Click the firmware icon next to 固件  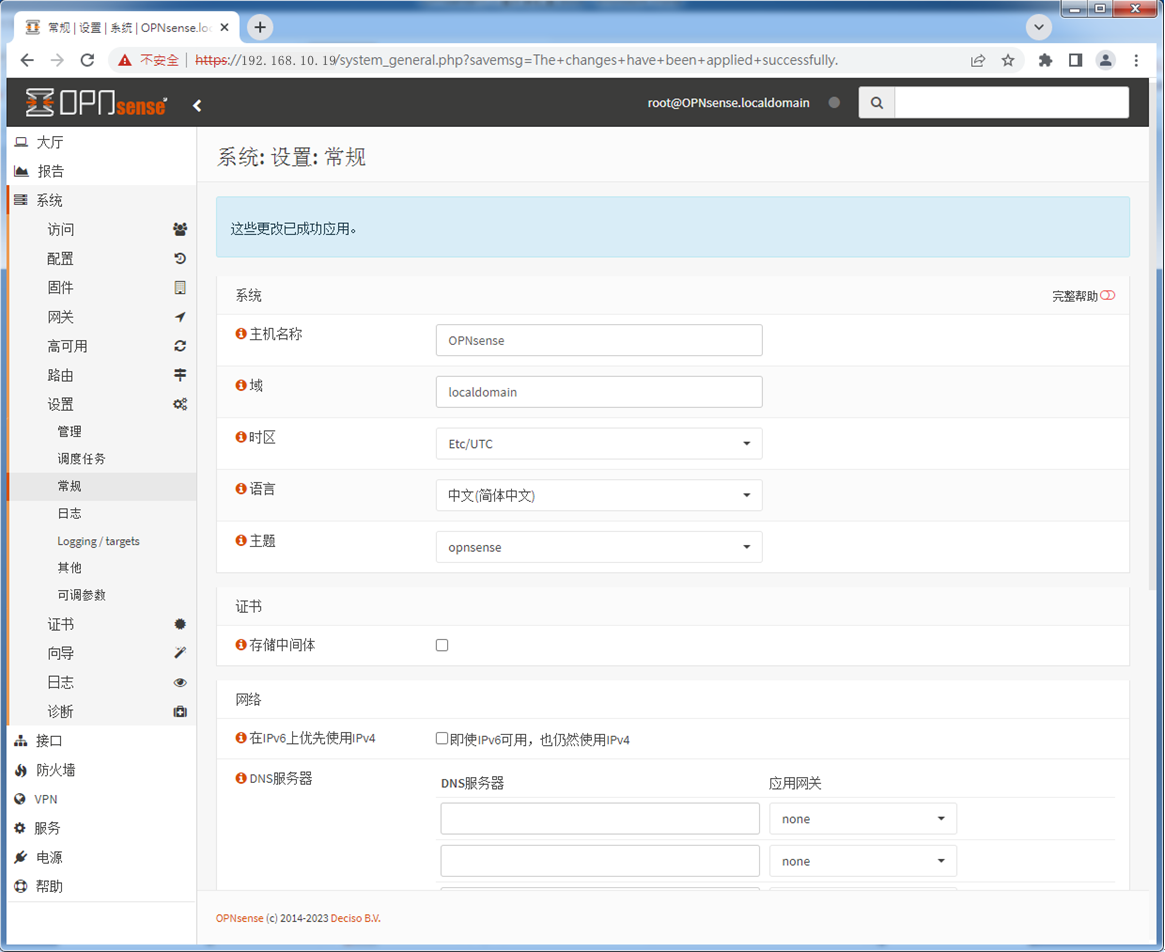[180, 288]
